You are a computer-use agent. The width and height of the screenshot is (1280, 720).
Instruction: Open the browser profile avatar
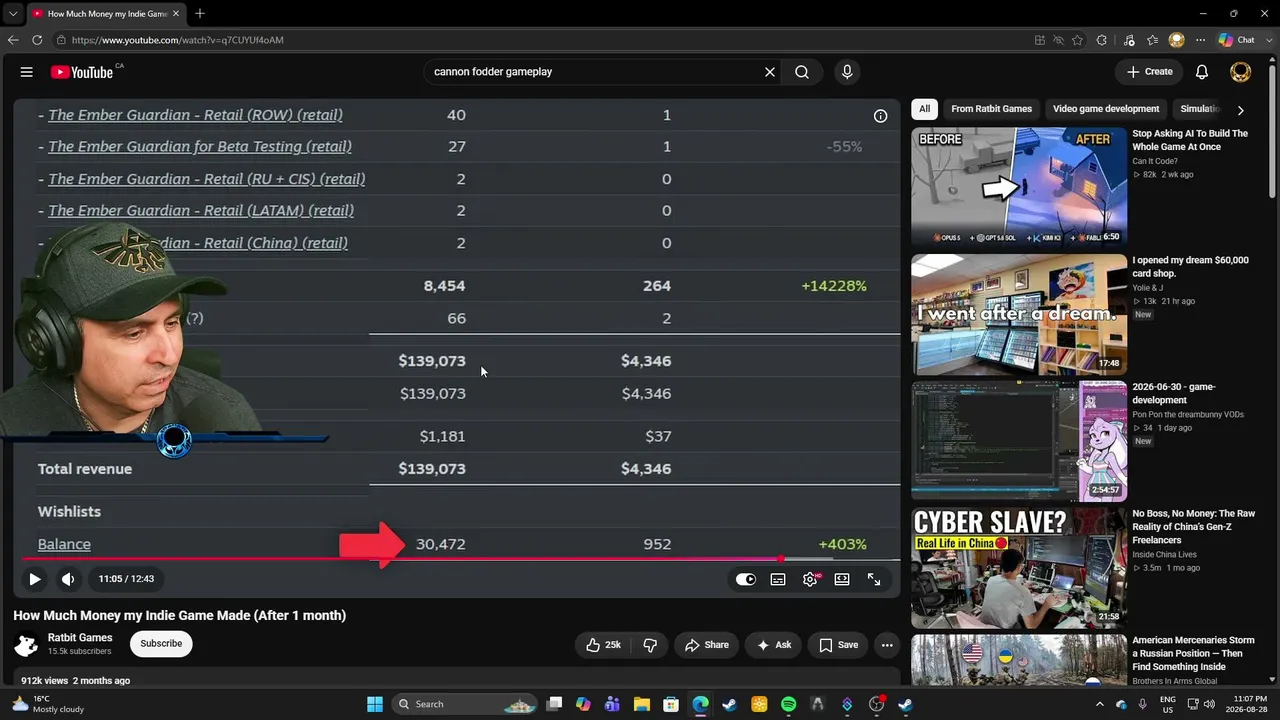(1177, 40)
